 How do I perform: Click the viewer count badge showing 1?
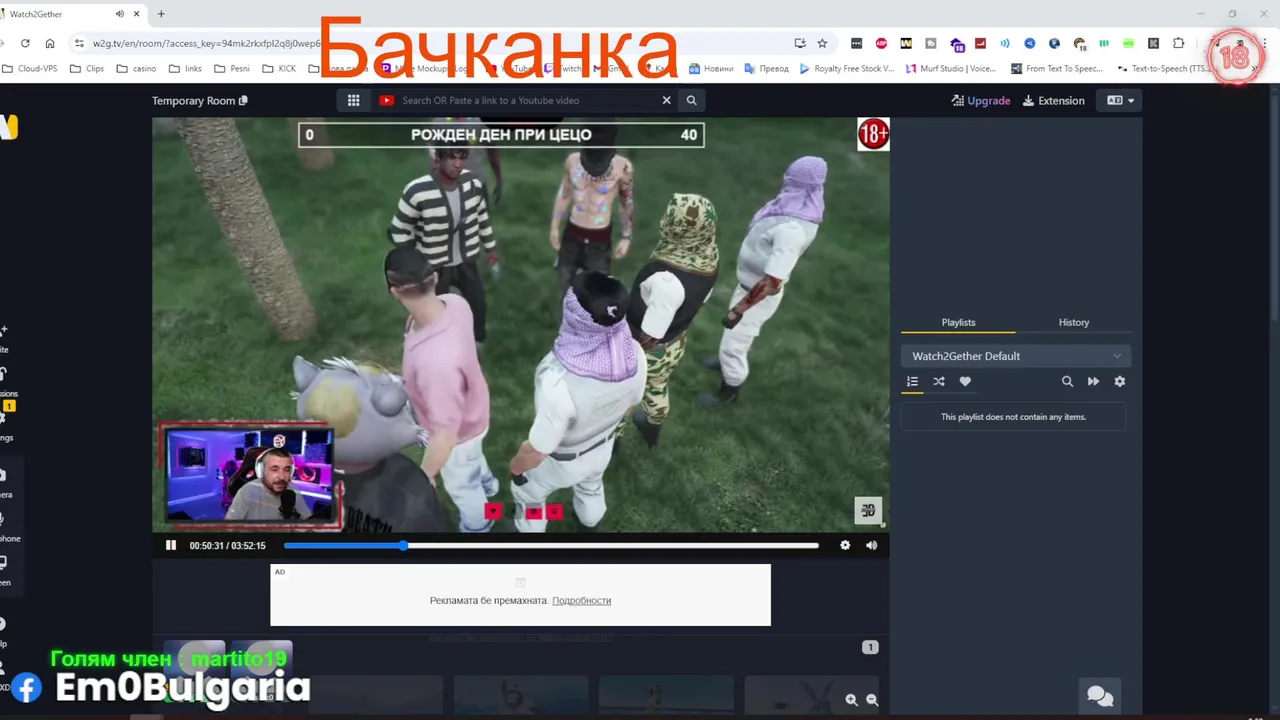[x=870, y=647]
